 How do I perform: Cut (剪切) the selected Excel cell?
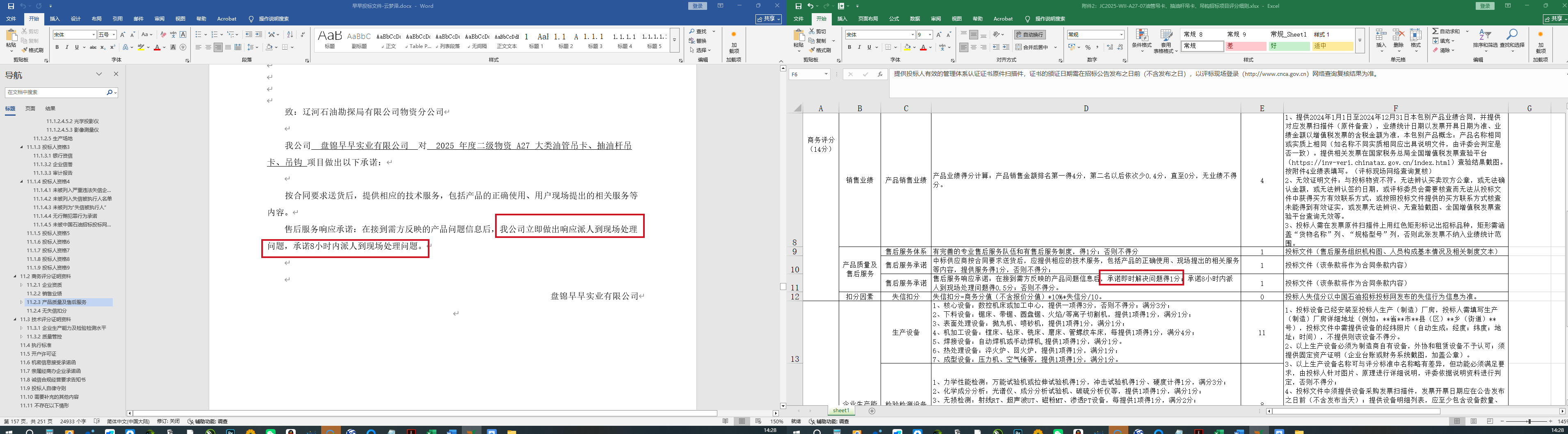point(817,31)
